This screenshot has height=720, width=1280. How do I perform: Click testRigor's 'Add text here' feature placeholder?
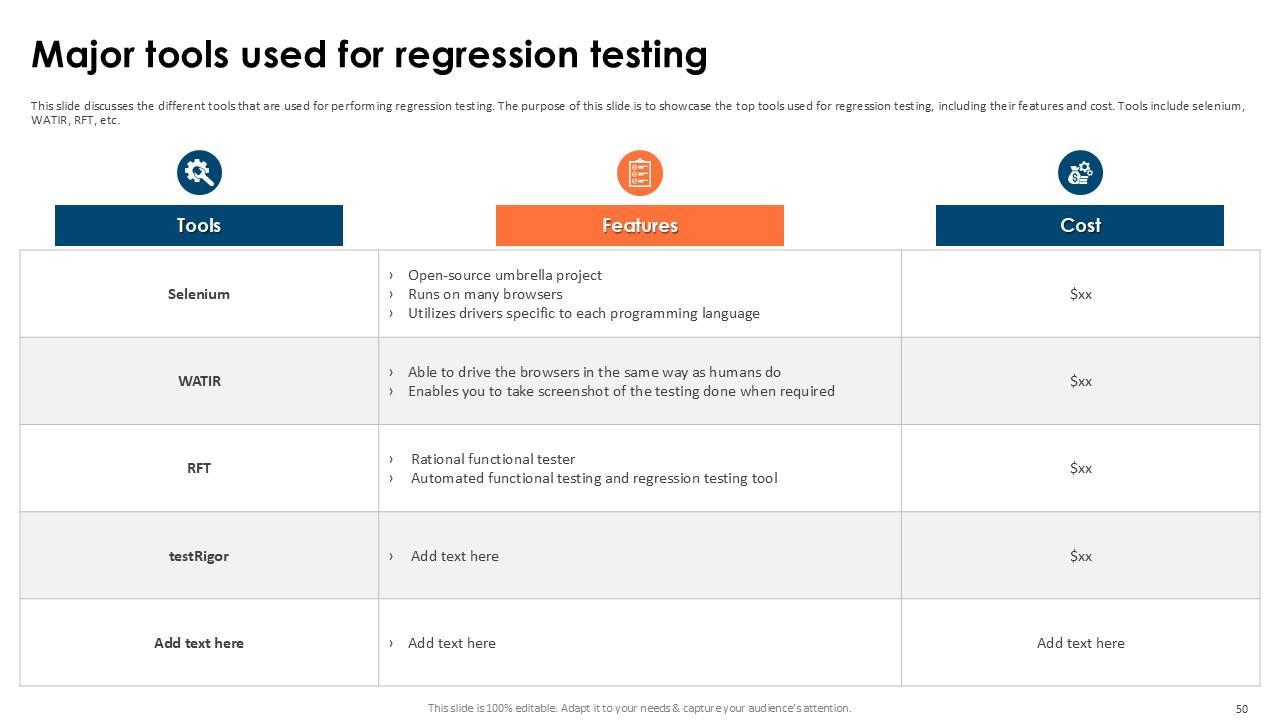(454, 556)
